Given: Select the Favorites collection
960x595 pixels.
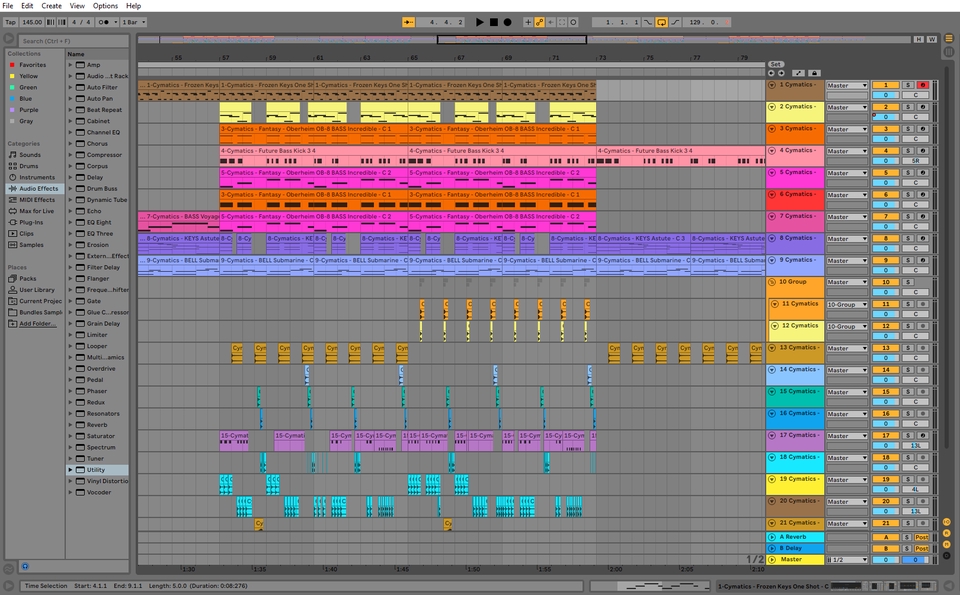Looking at the screenshot, I should 32,65.
